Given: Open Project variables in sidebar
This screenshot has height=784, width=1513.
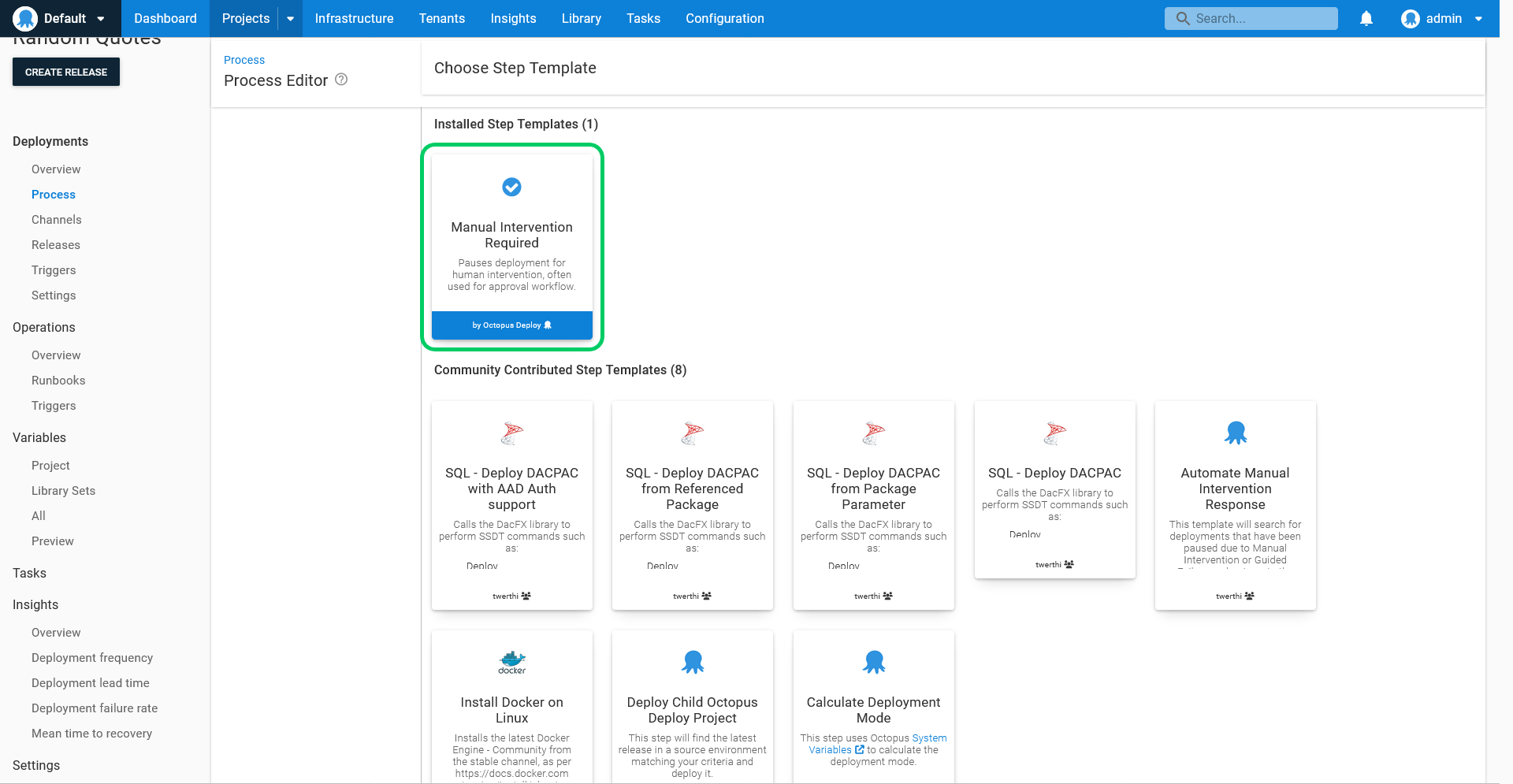Looking at the screenshot, I should point(50,466).
